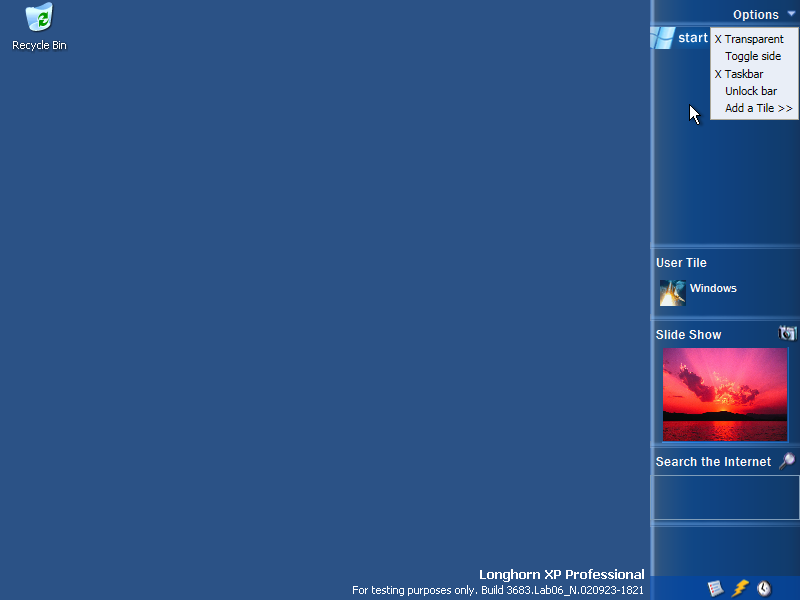Uncheck the Taskbar option
Viewport: 800px width, 600px height.
pyautogui.click(x=754, y=74)
